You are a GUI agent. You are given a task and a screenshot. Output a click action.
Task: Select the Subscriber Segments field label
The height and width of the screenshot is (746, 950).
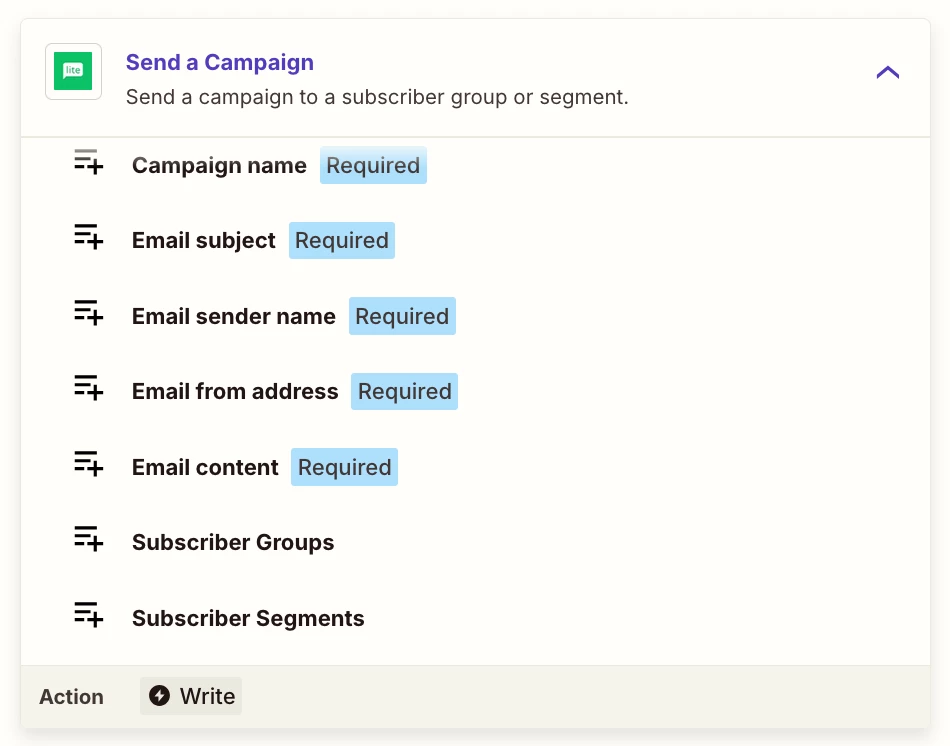coord(248,619)
